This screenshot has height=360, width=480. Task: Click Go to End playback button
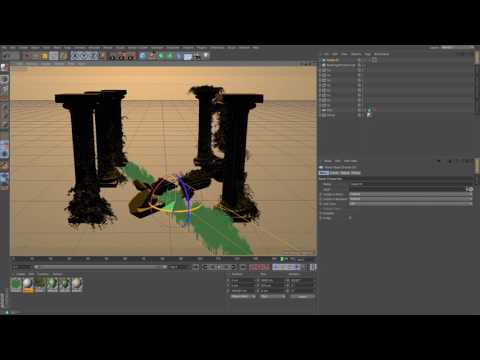[243, 267]
